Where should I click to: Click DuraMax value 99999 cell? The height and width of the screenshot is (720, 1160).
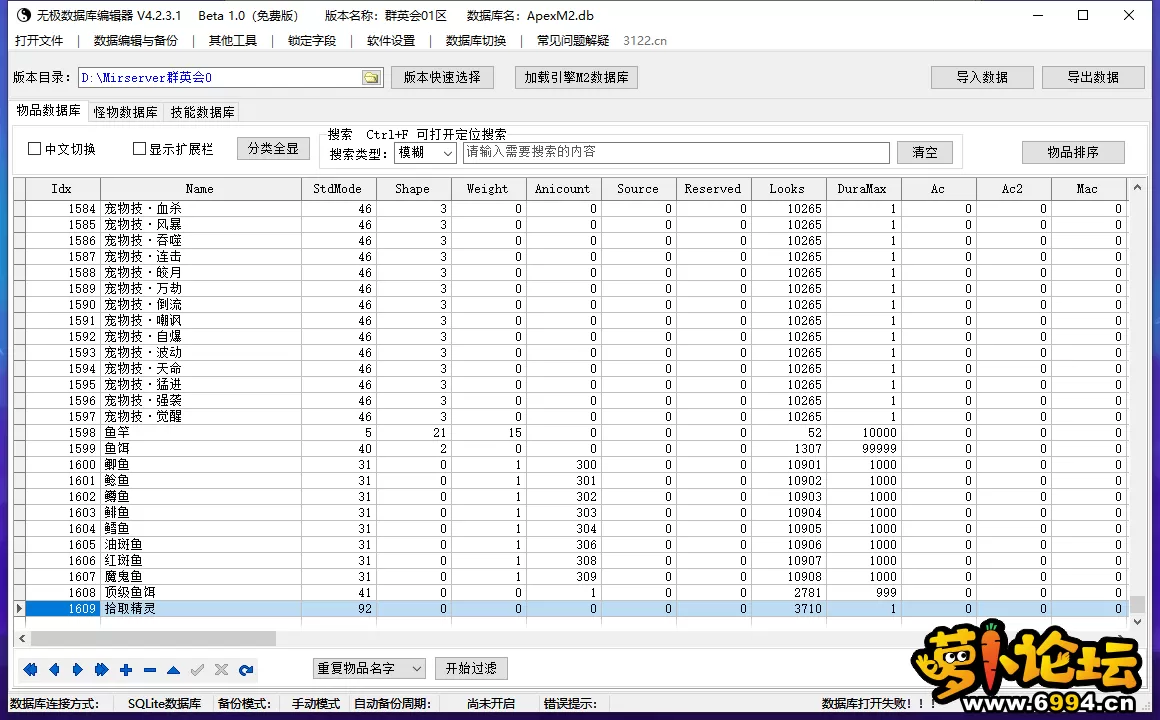(x=863, y=448)
